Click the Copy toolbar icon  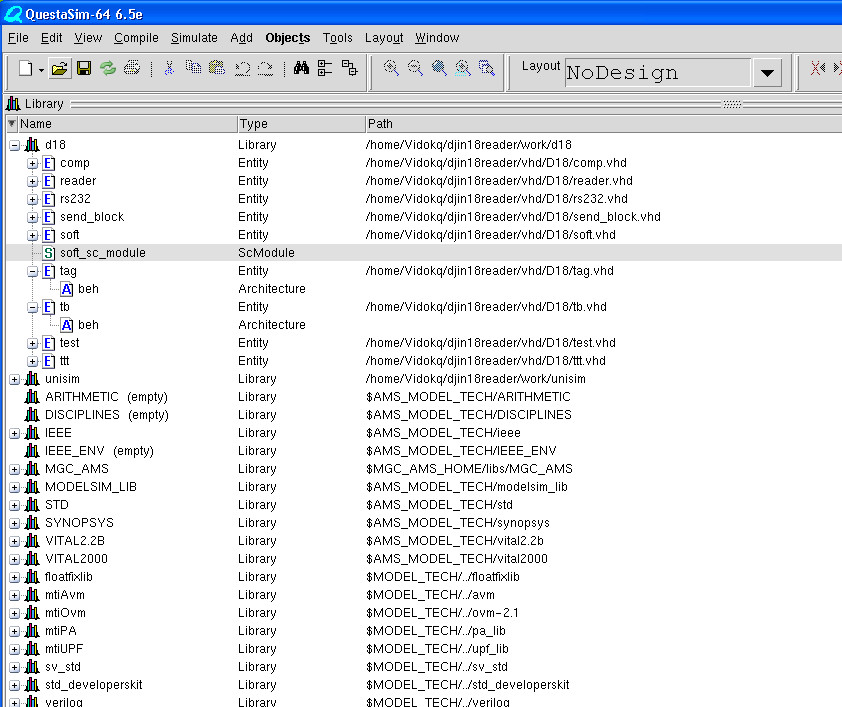point(193,68)
